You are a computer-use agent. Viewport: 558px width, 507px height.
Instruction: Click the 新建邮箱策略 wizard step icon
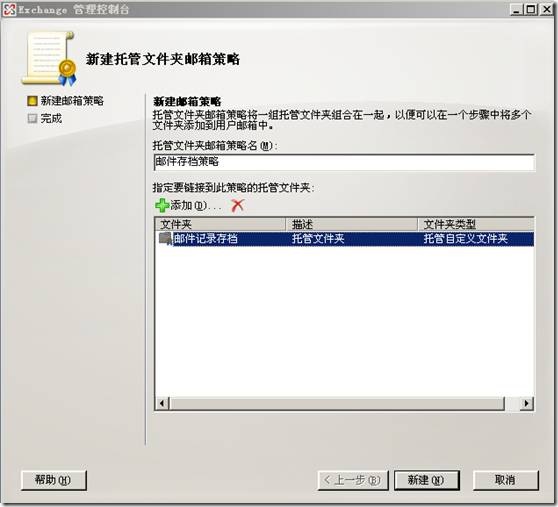click(x=32, y=101)
